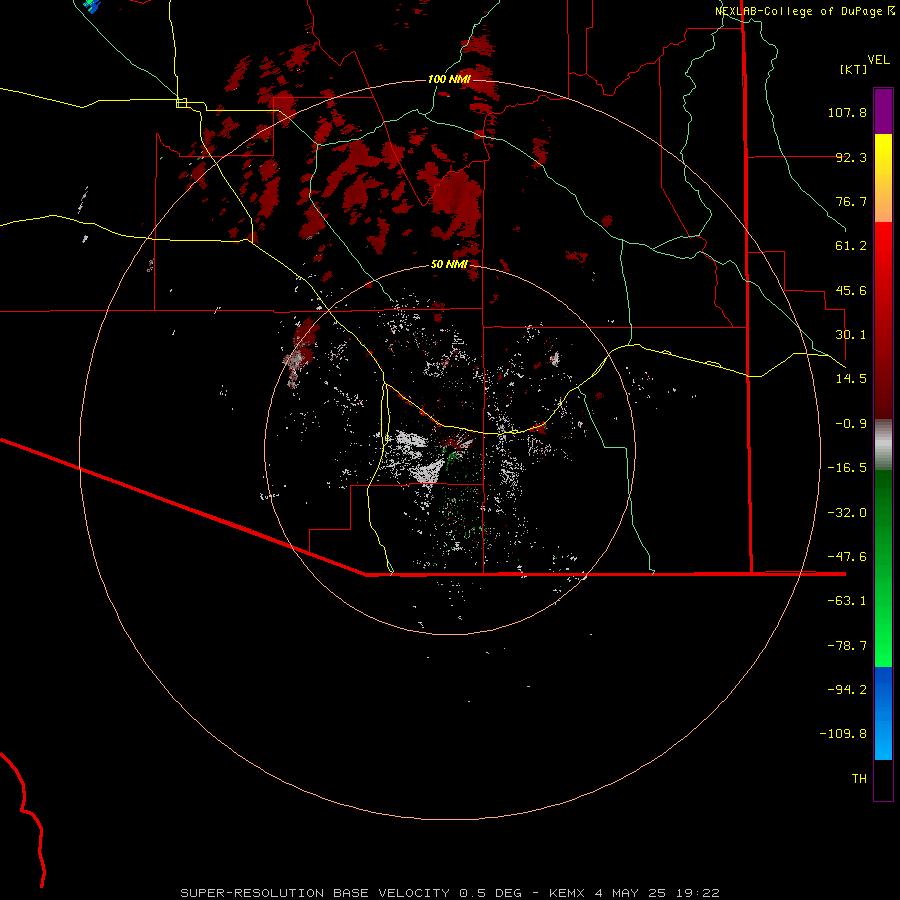This screenshot has height=900, width=900.
Task: Select the 107.8 velocity scale value
Action: (x=847, y=112)
